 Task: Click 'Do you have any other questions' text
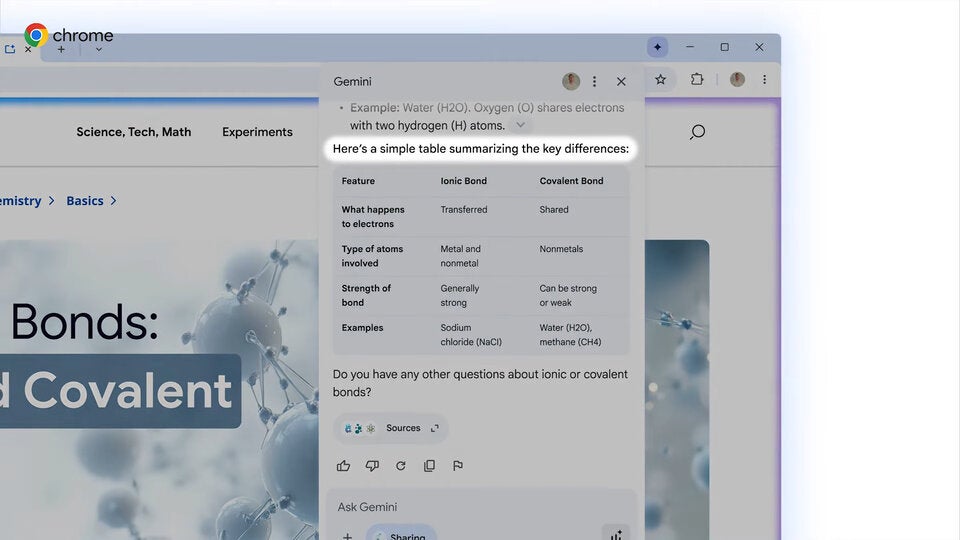tap(480, 383)
